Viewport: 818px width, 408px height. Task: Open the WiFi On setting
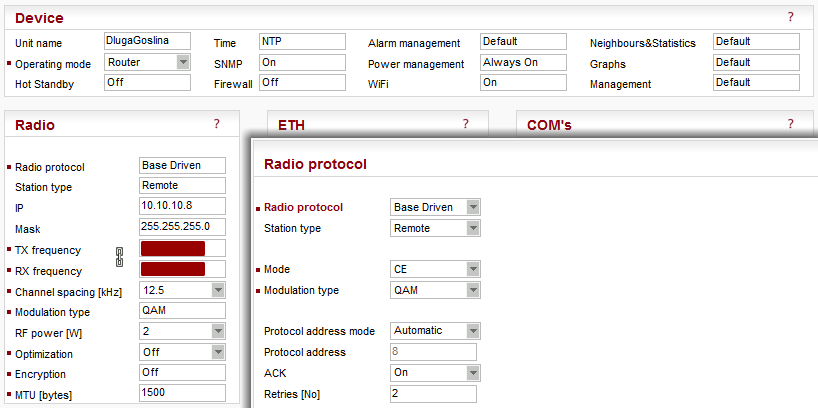click(x=523, y=82)
